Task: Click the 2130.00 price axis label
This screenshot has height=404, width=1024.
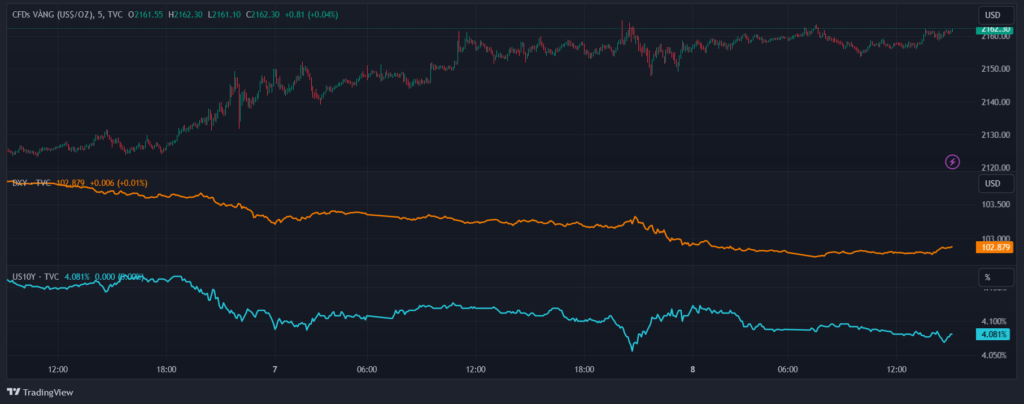Action: pos(994,135)
